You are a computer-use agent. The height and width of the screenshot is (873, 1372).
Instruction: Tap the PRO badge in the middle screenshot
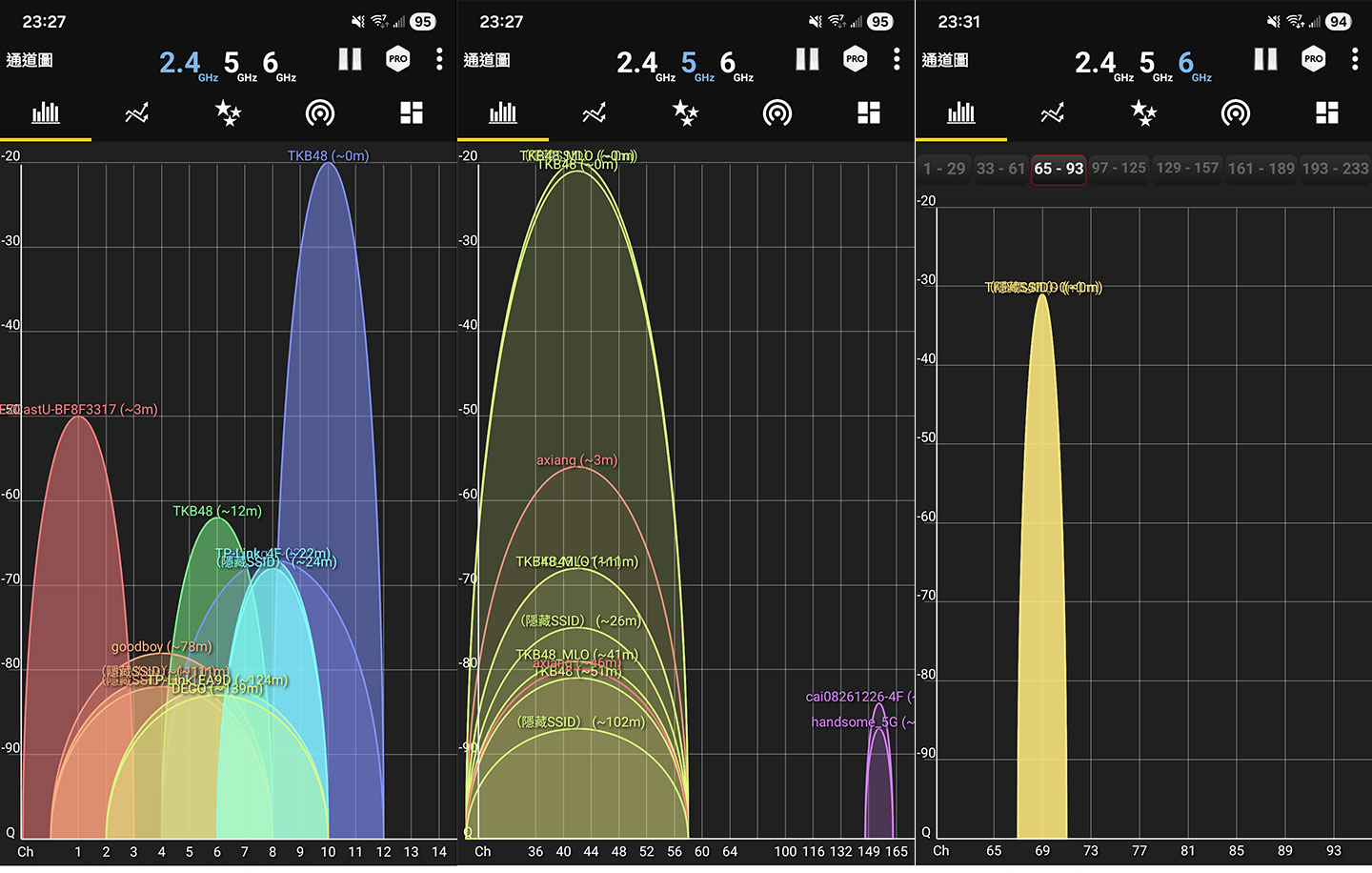[x=856, y=59]
